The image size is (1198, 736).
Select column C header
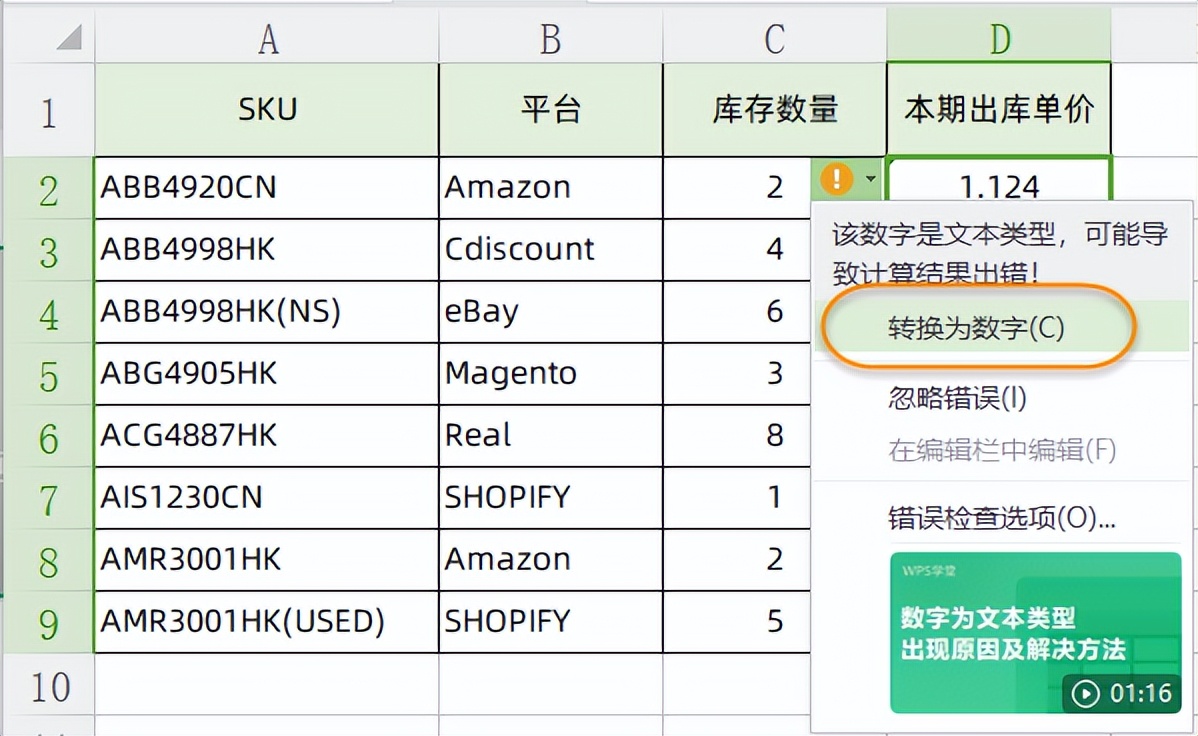point(774,37)
